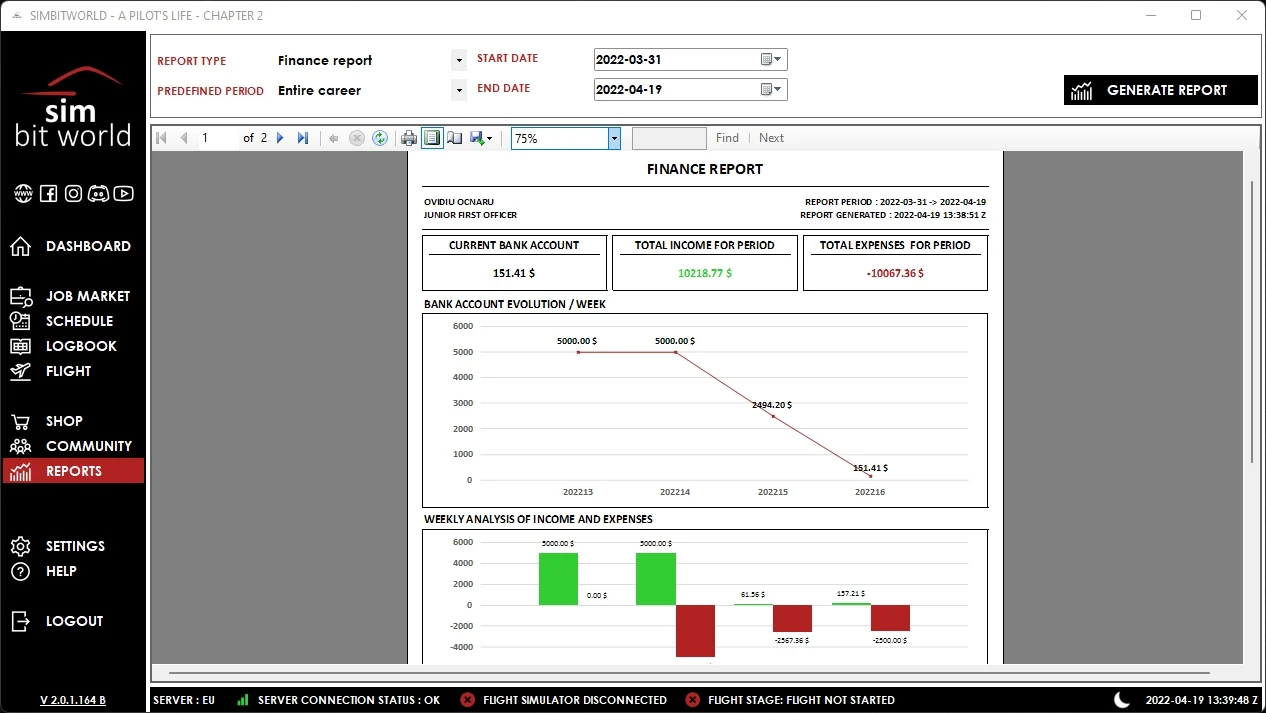Open the YouTube channel icon
The height and width of the screenshot is (713, 1266).
pyautogui.click(x=124, y=194)
